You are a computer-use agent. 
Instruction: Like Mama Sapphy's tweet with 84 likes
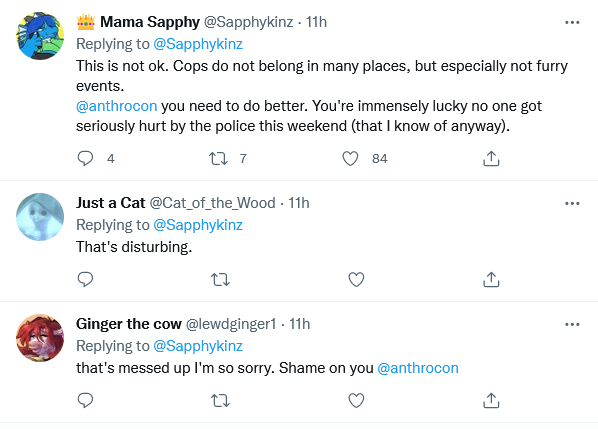(350, 158)
